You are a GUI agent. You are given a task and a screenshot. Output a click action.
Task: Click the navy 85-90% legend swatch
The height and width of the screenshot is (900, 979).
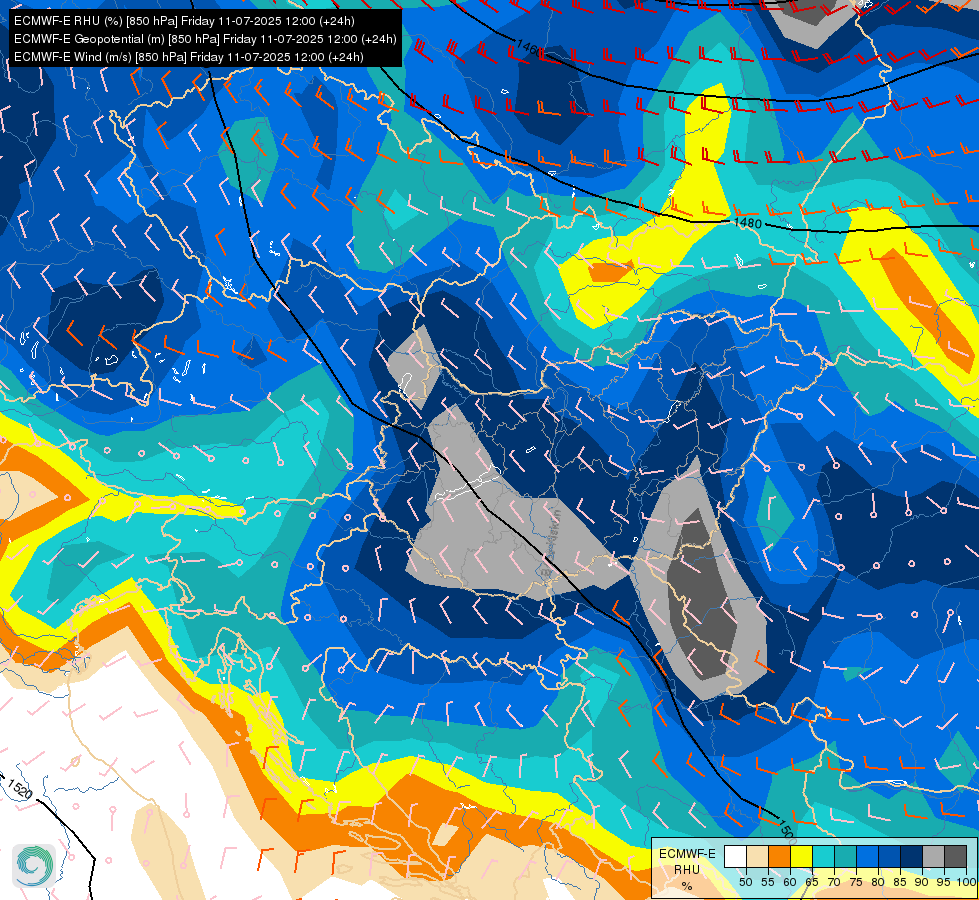(912, 856)
